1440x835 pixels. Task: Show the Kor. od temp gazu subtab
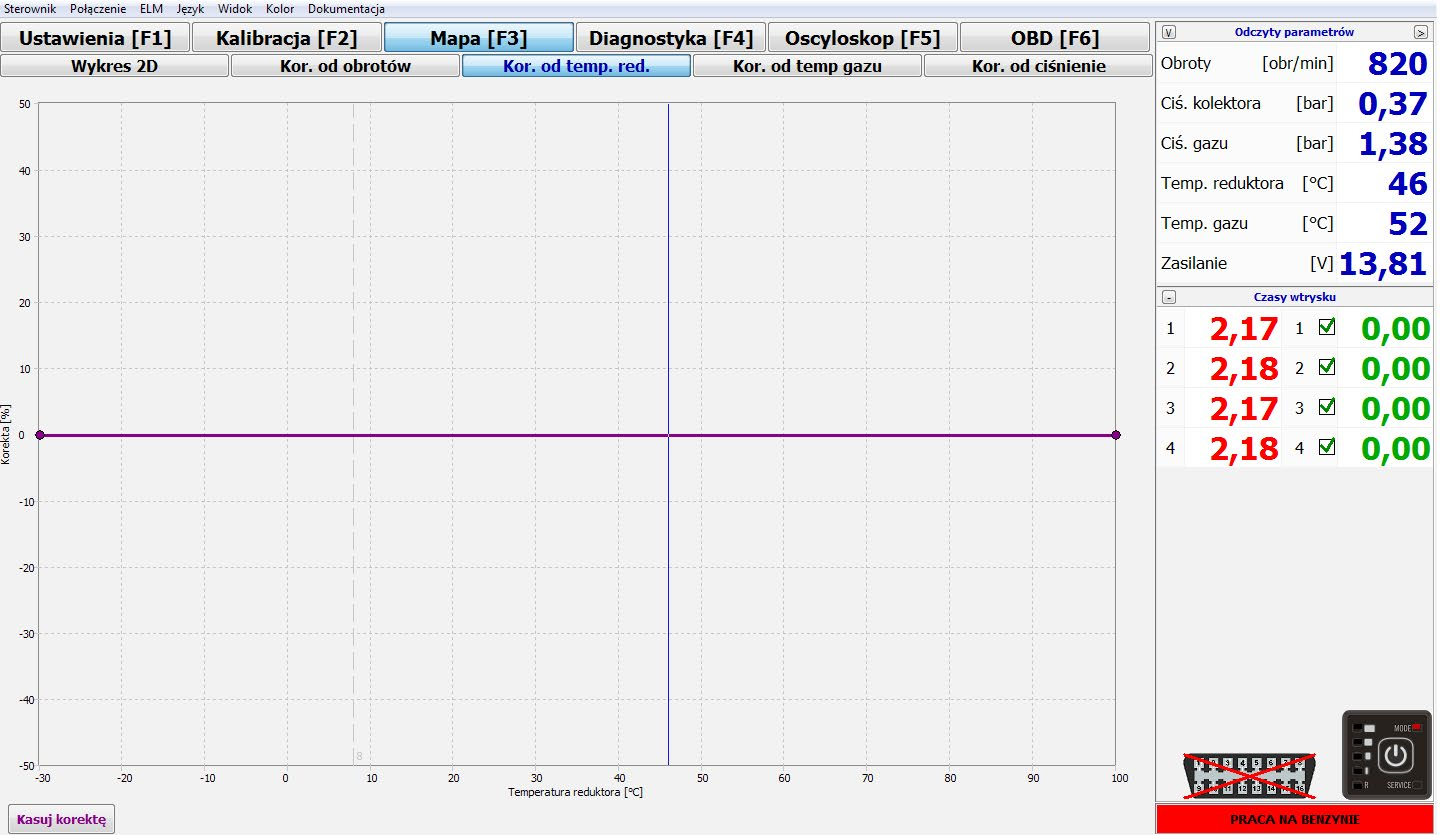[x=807, y=66]
